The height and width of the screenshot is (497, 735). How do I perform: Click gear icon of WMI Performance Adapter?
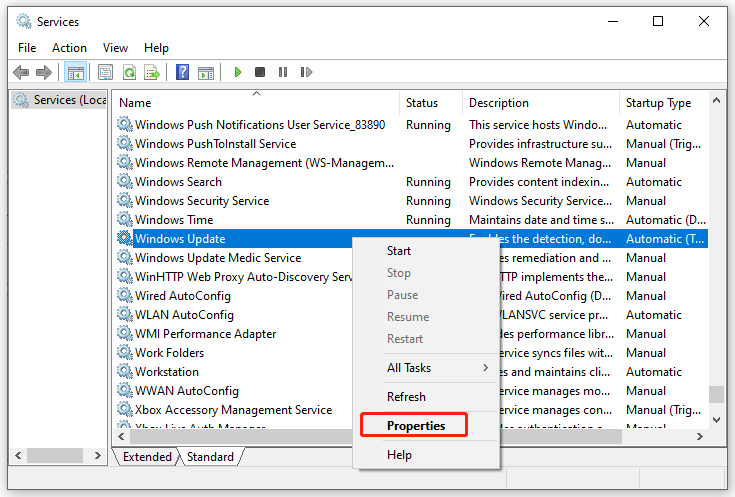(x=125, y=333)
